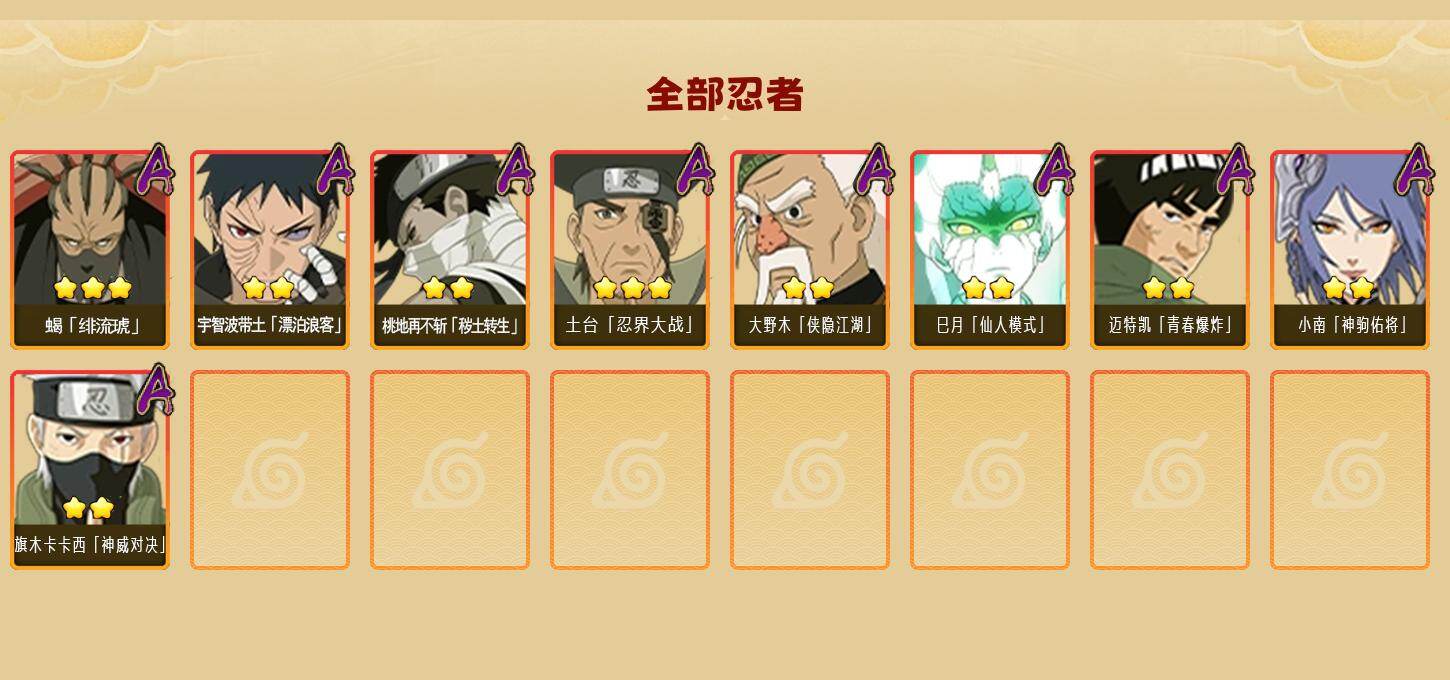Viewport: 1450px width, 680px height.
Task: Click the two stars on 宇智波带土 card
Action: tap(268, 288)
